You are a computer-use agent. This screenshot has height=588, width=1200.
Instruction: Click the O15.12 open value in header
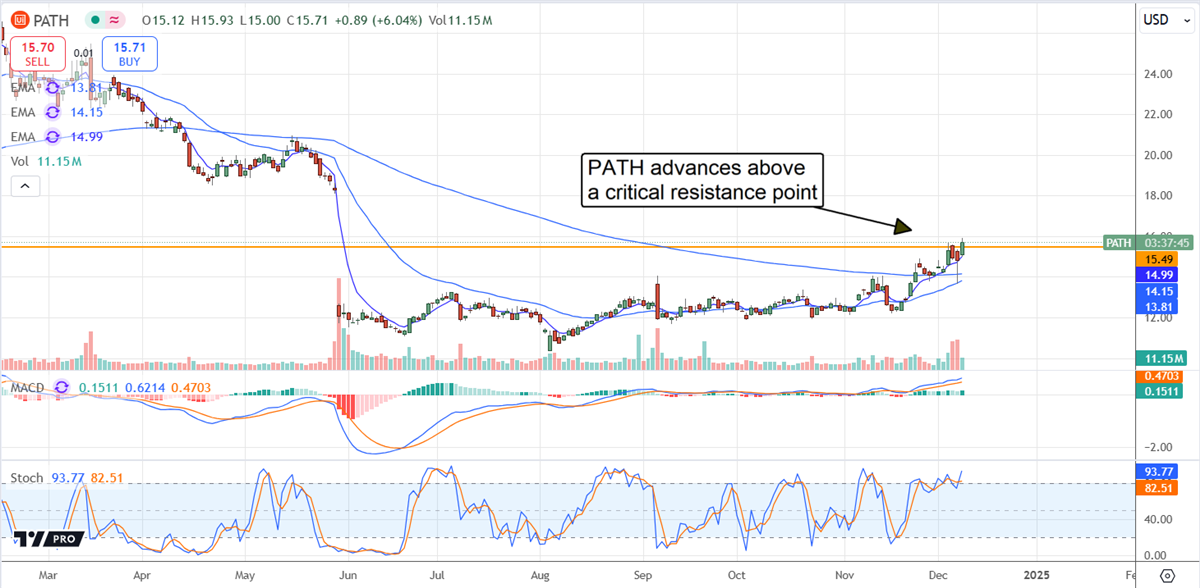[x=162, y=19]
